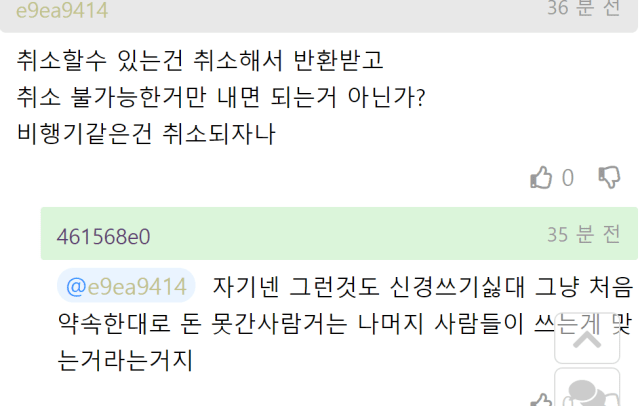
Task: Click the like count "0"
Action: pos(568,178)
